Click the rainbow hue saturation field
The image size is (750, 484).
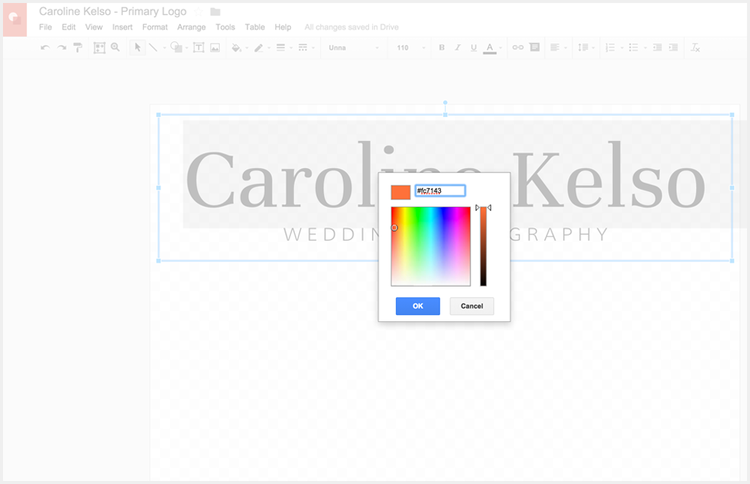pyautogui.click(x=430, y=246)
